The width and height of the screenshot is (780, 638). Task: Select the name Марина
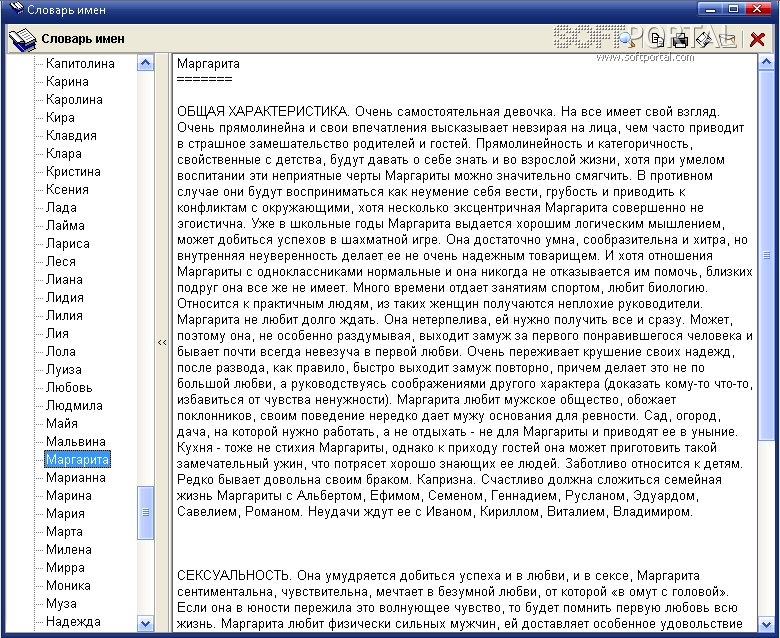69,495
